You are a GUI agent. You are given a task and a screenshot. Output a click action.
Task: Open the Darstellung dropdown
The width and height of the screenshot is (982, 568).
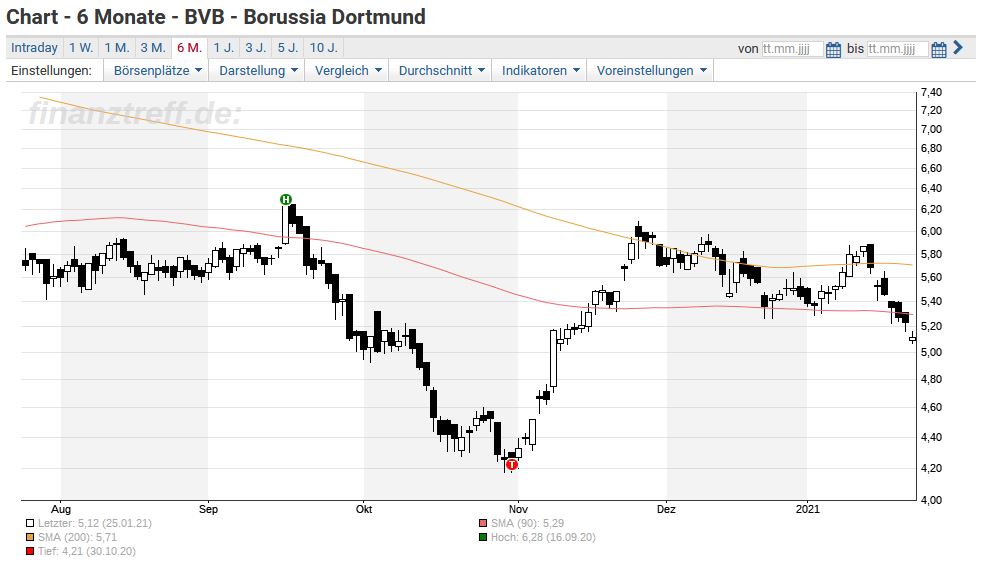257,71
